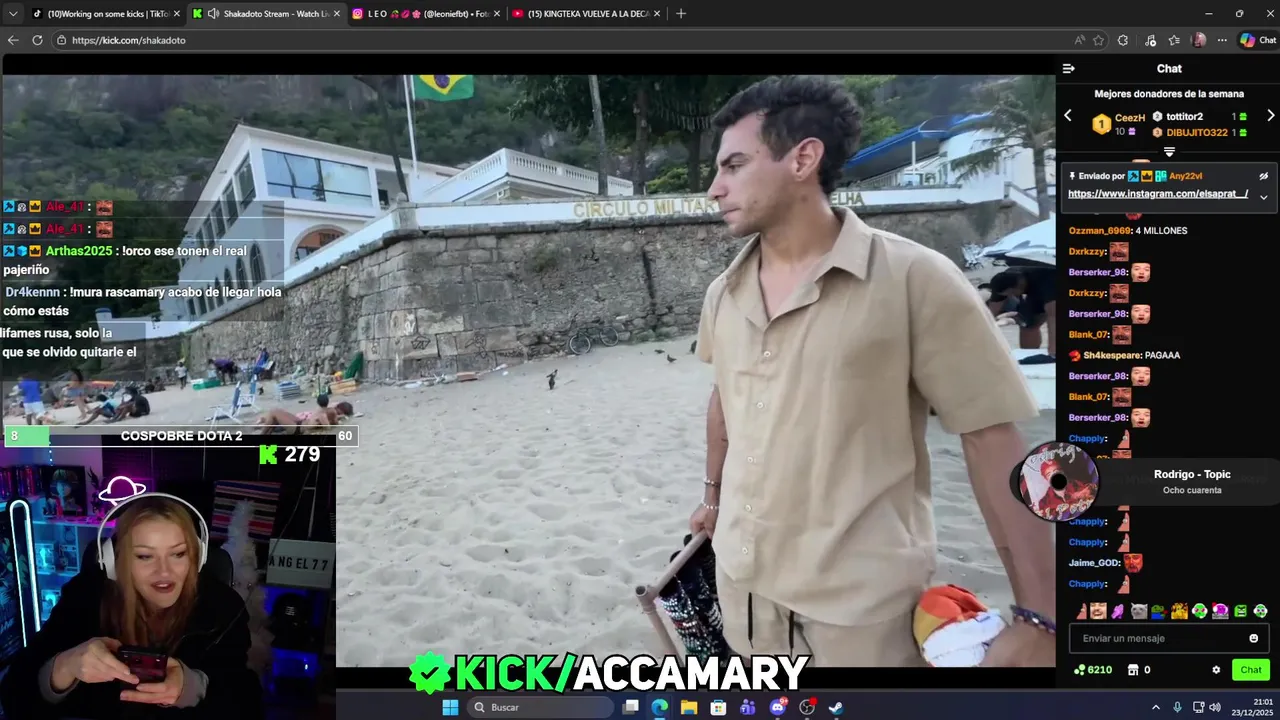
Task: Reload the page
Action: pos(37,40)
